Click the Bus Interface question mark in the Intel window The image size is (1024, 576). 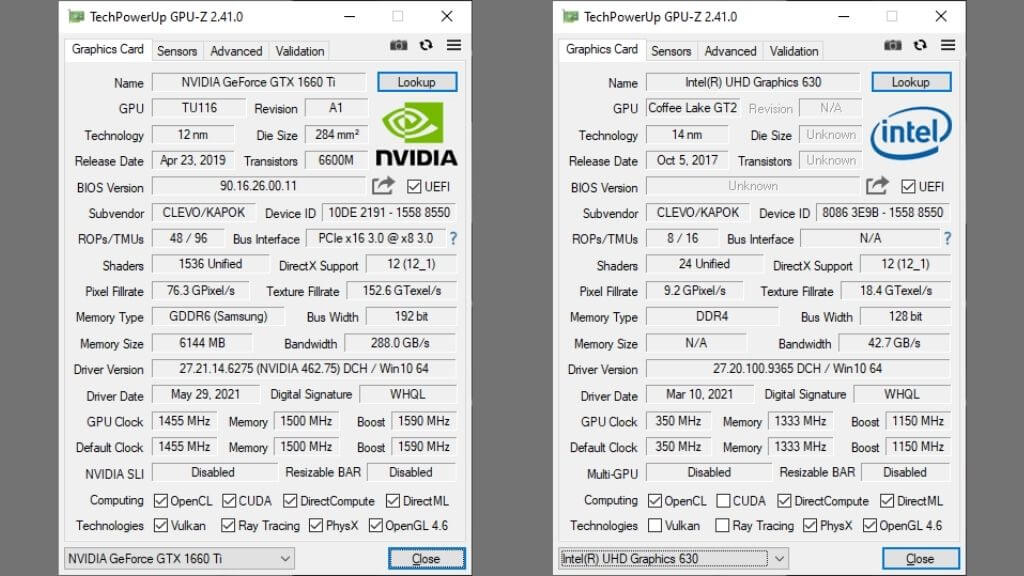(948, 239)
